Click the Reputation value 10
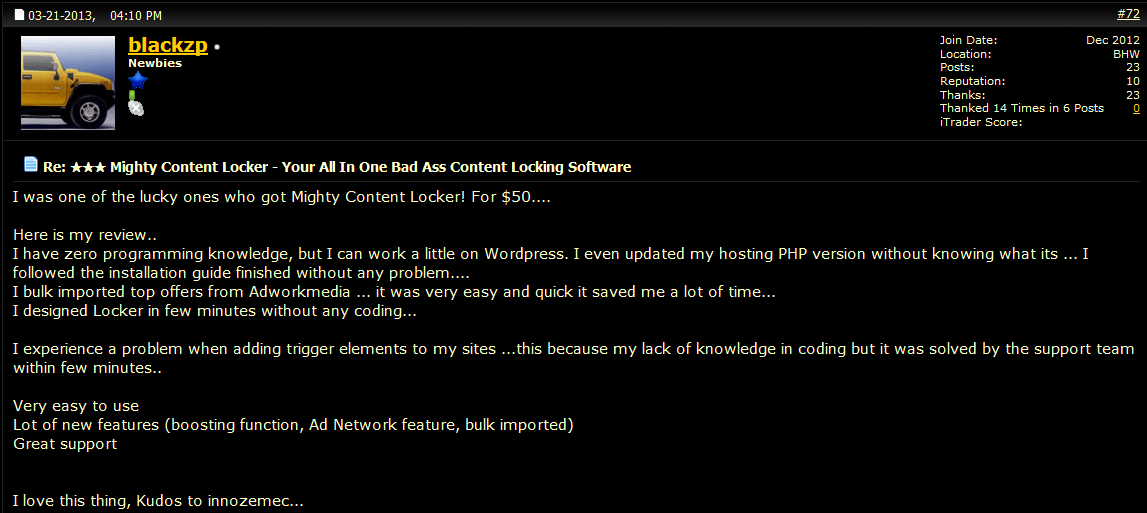Viewport: 1147px width, 513px height. 1132,81
